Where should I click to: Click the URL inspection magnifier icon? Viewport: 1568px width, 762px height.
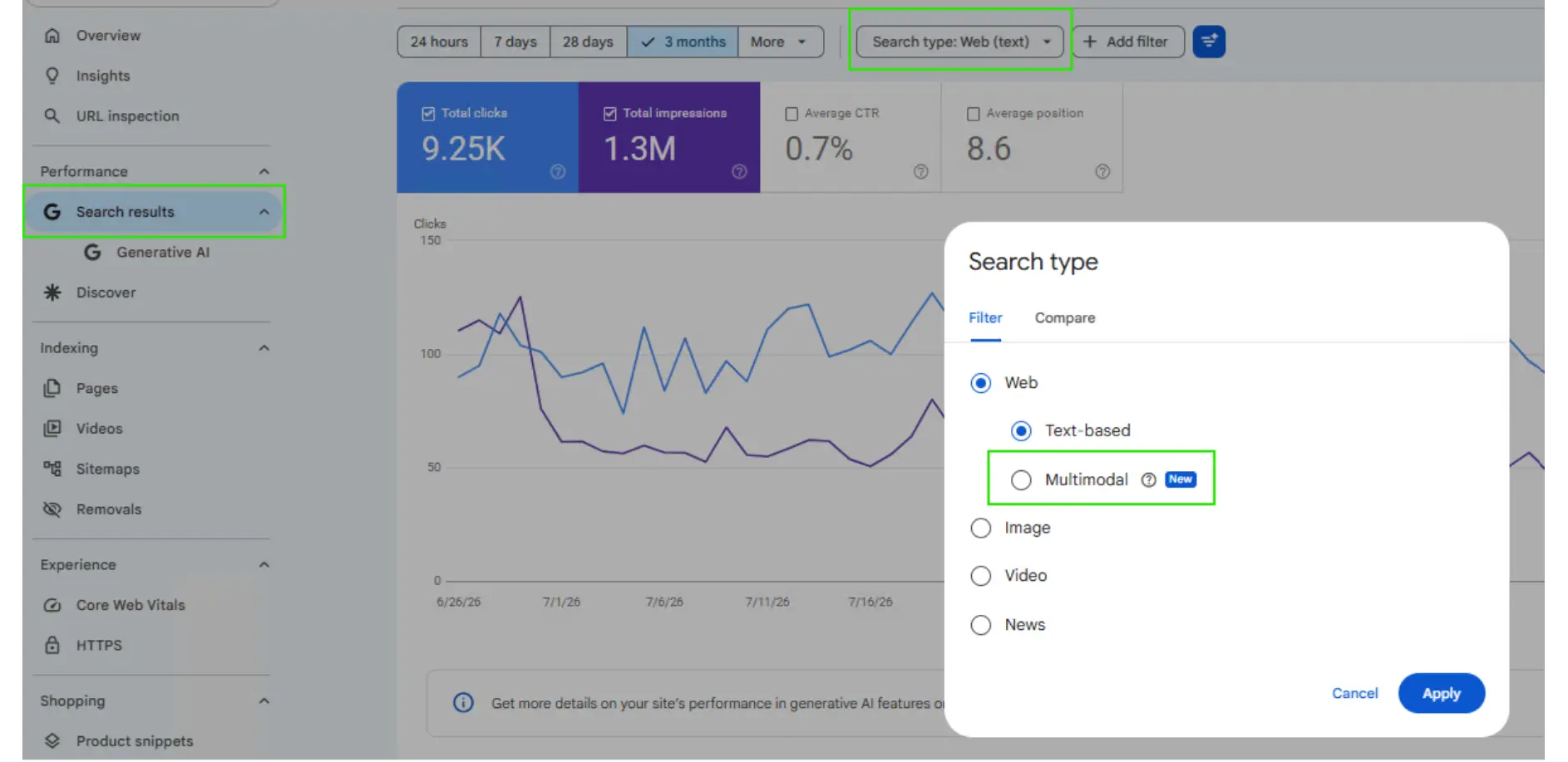pyautogui.click(x=52, y=116)
